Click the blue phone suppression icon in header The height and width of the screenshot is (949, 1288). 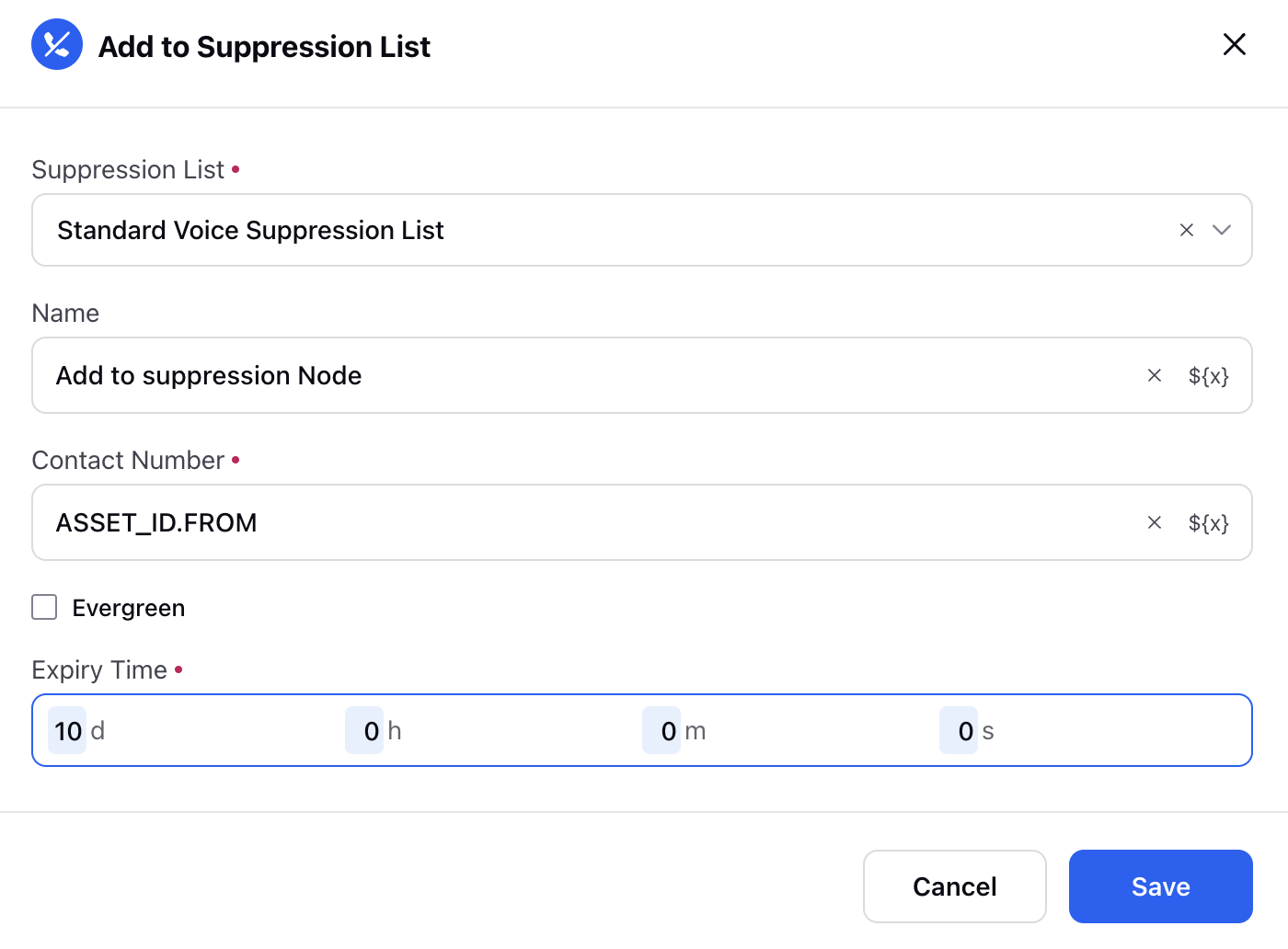(x=57, y=44)
